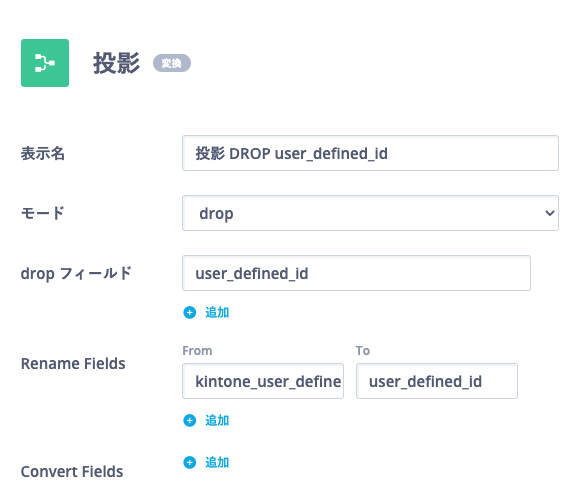586x503 pixels.
Task: Open the モード dropdown showing drop
Action: point(370,213)
